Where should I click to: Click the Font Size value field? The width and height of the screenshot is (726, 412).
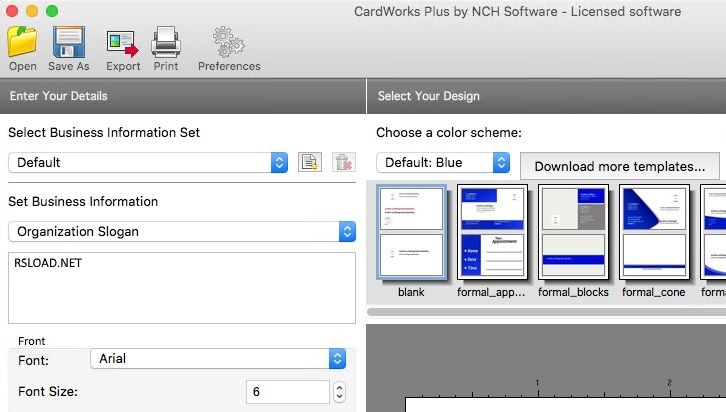(x=288, y=392)
